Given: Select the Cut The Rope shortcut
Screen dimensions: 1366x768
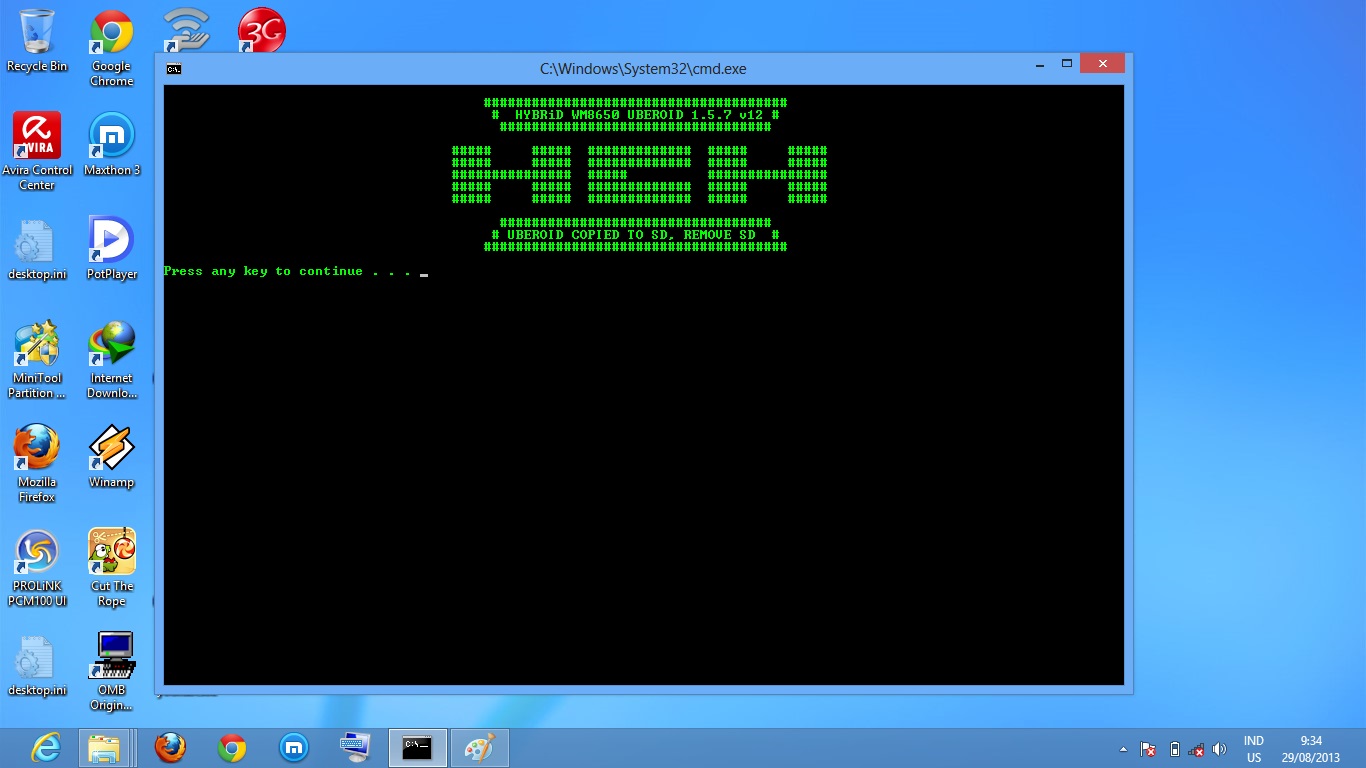Looking at the screenshot, I should pos(111,568).
